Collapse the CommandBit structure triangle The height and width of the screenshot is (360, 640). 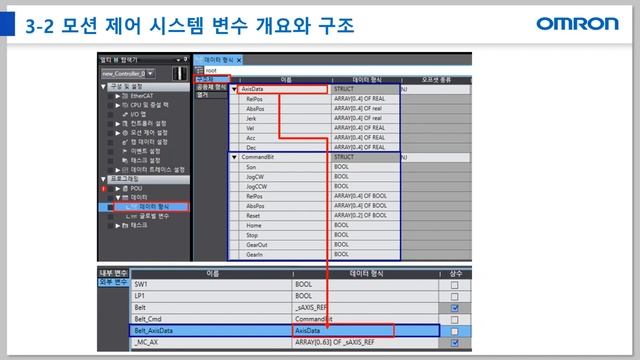pos(234,157)
